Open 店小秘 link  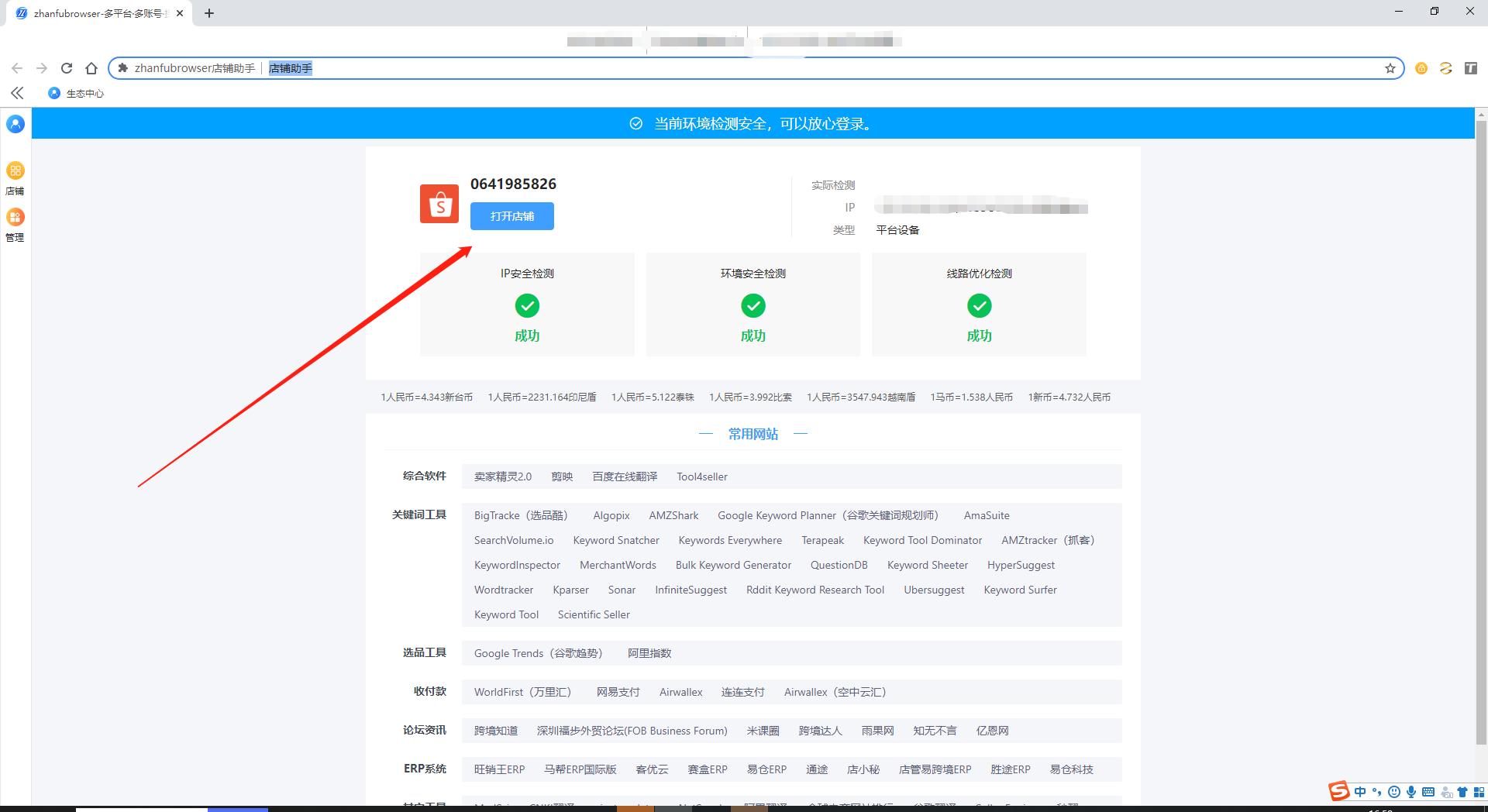click(863, 769)
